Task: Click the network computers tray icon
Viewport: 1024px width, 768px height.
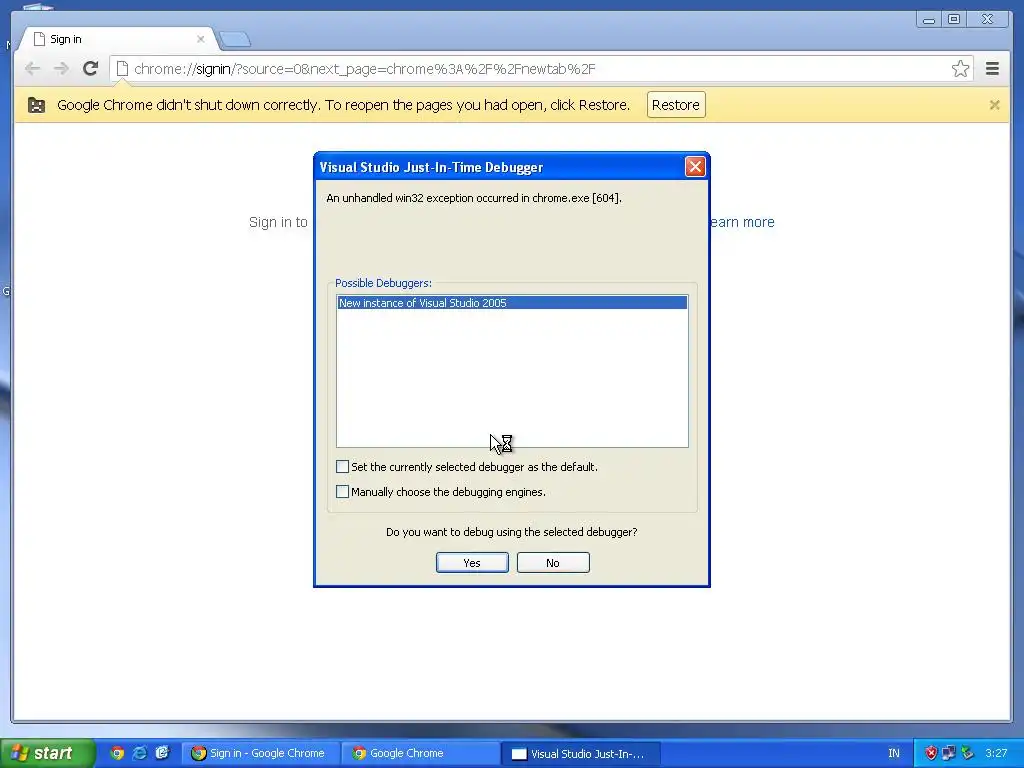Action: pyautogui.click(x=949, y=753)
